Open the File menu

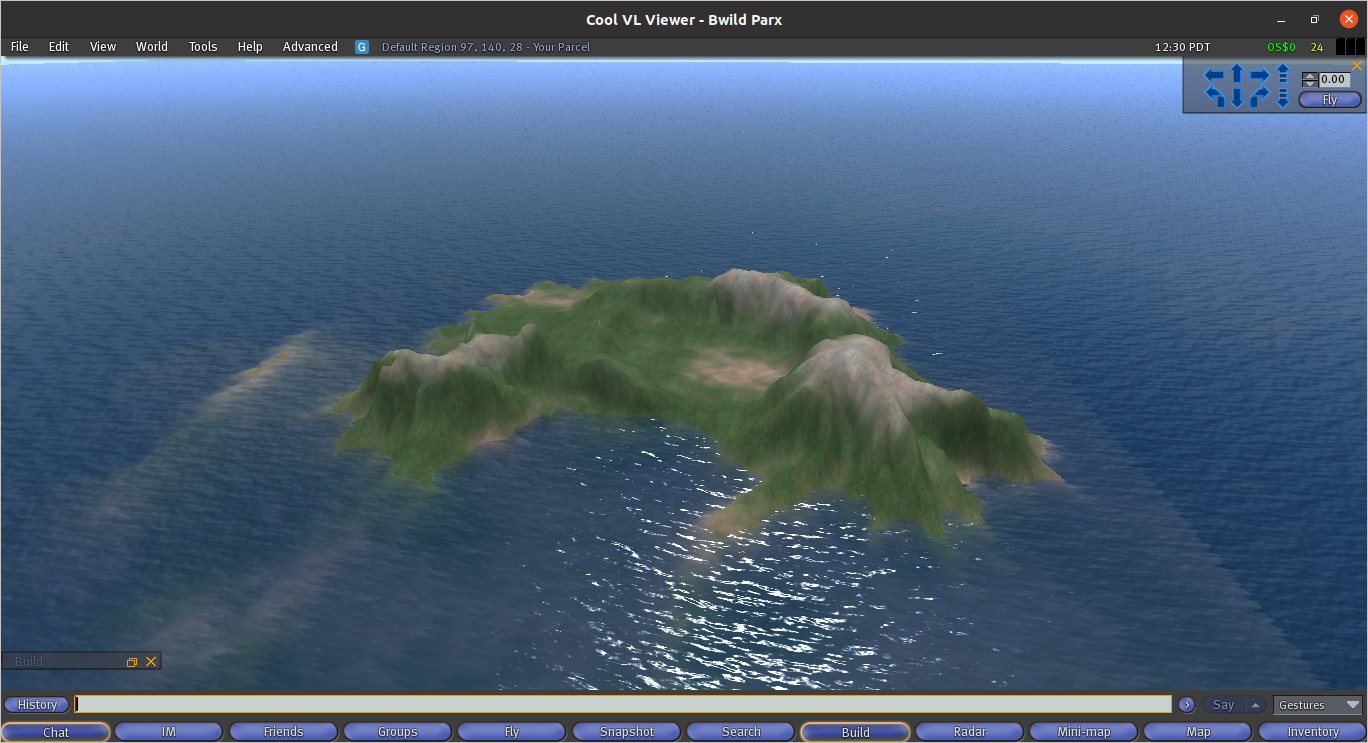20,47
